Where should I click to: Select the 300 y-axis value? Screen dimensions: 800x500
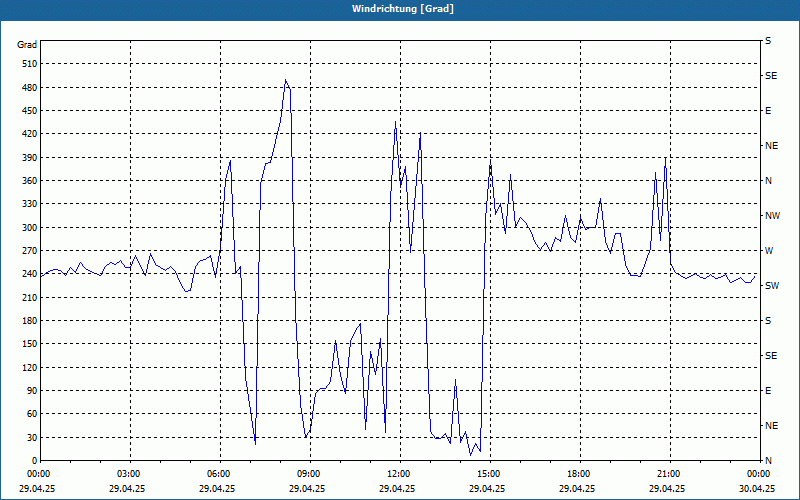pos(30,228)
